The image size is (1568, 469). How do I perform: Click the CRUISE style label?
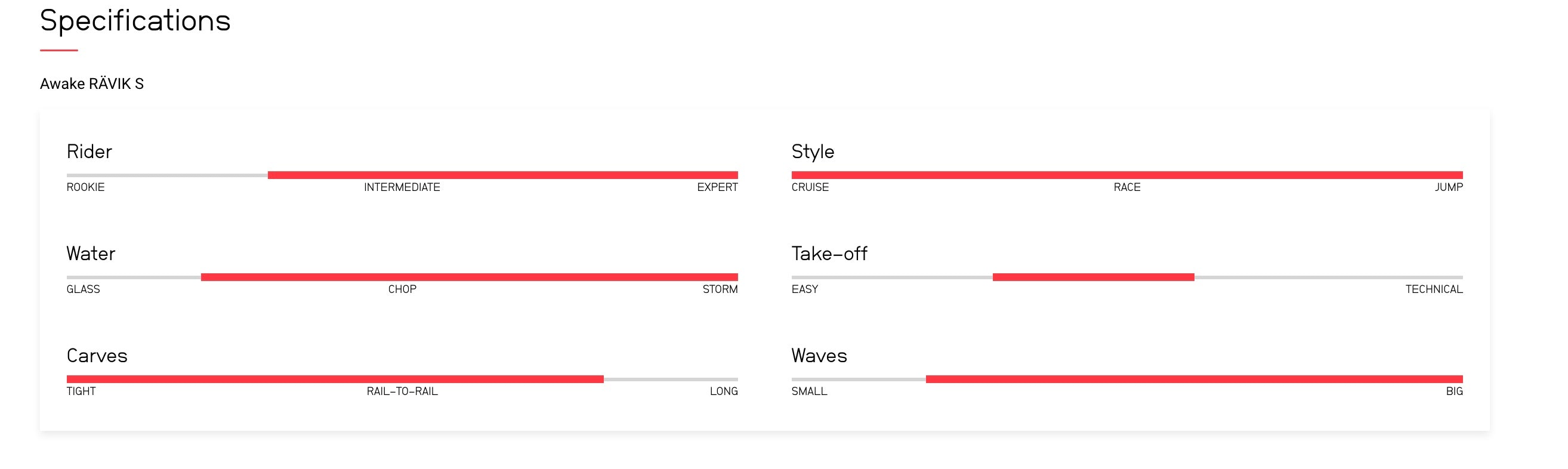point(810,187)
